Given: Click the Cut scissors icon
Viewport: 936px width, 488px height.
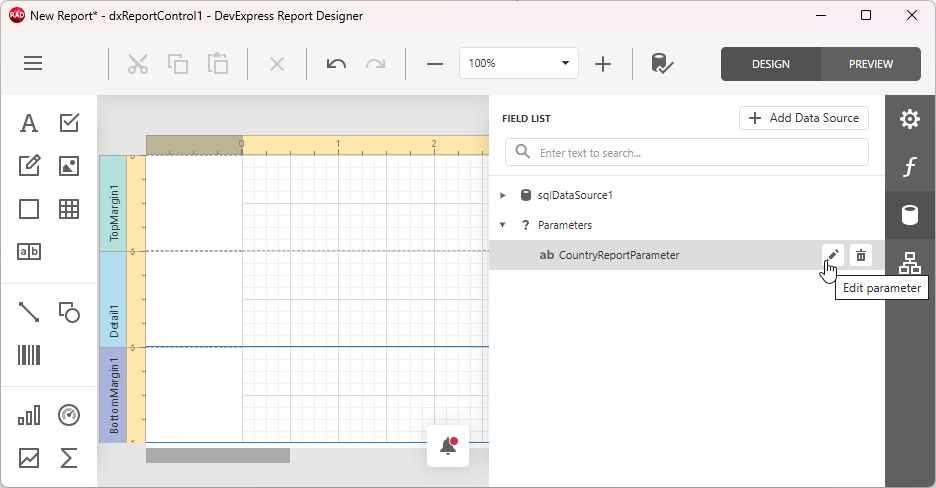Looking at the screenshot, I should pos(138,63).
